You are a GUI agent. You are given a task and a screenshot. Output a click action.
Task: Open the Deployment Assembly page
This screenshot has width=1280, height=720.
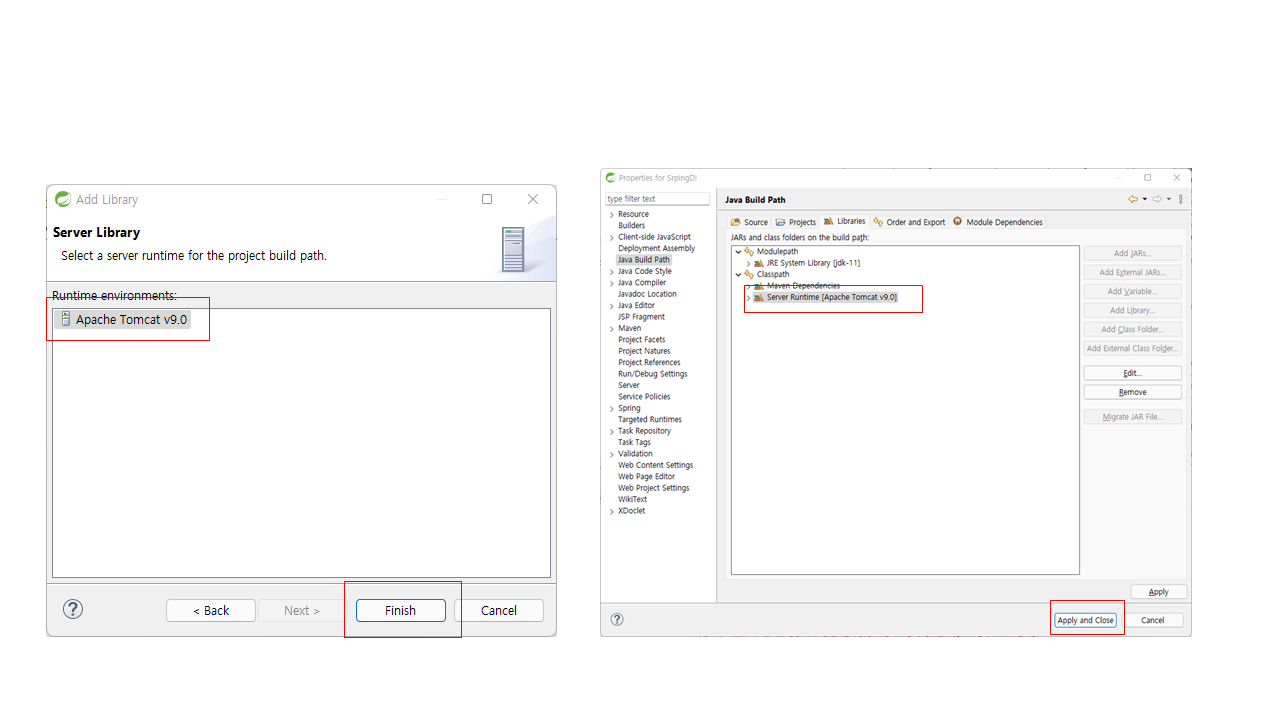pyautogui.click(x=656, y=248)
